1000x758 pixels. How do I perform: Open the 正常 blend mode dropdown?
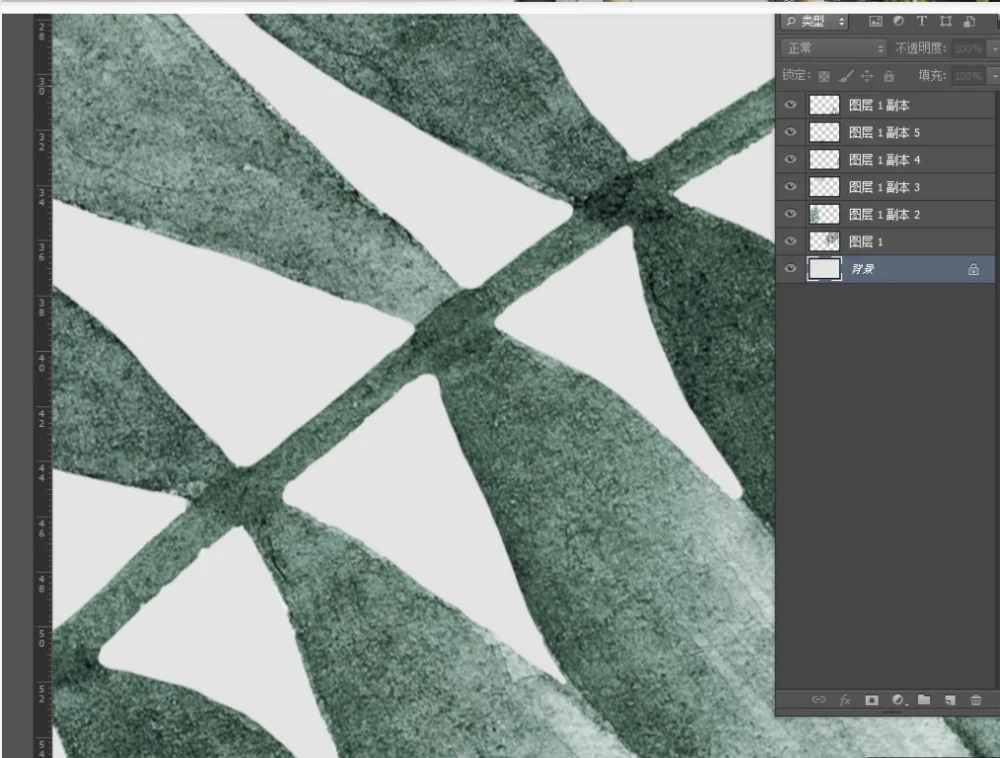coord(834,48)
